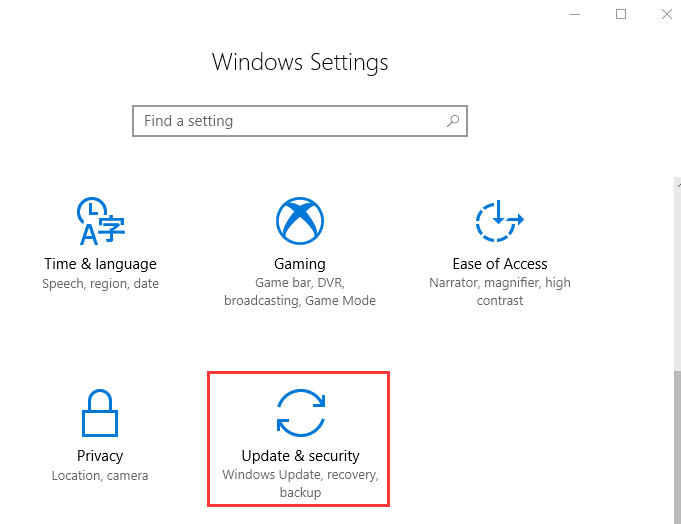Click the search magnifier icon
This screenshot has height=524, width=681.
453,121
